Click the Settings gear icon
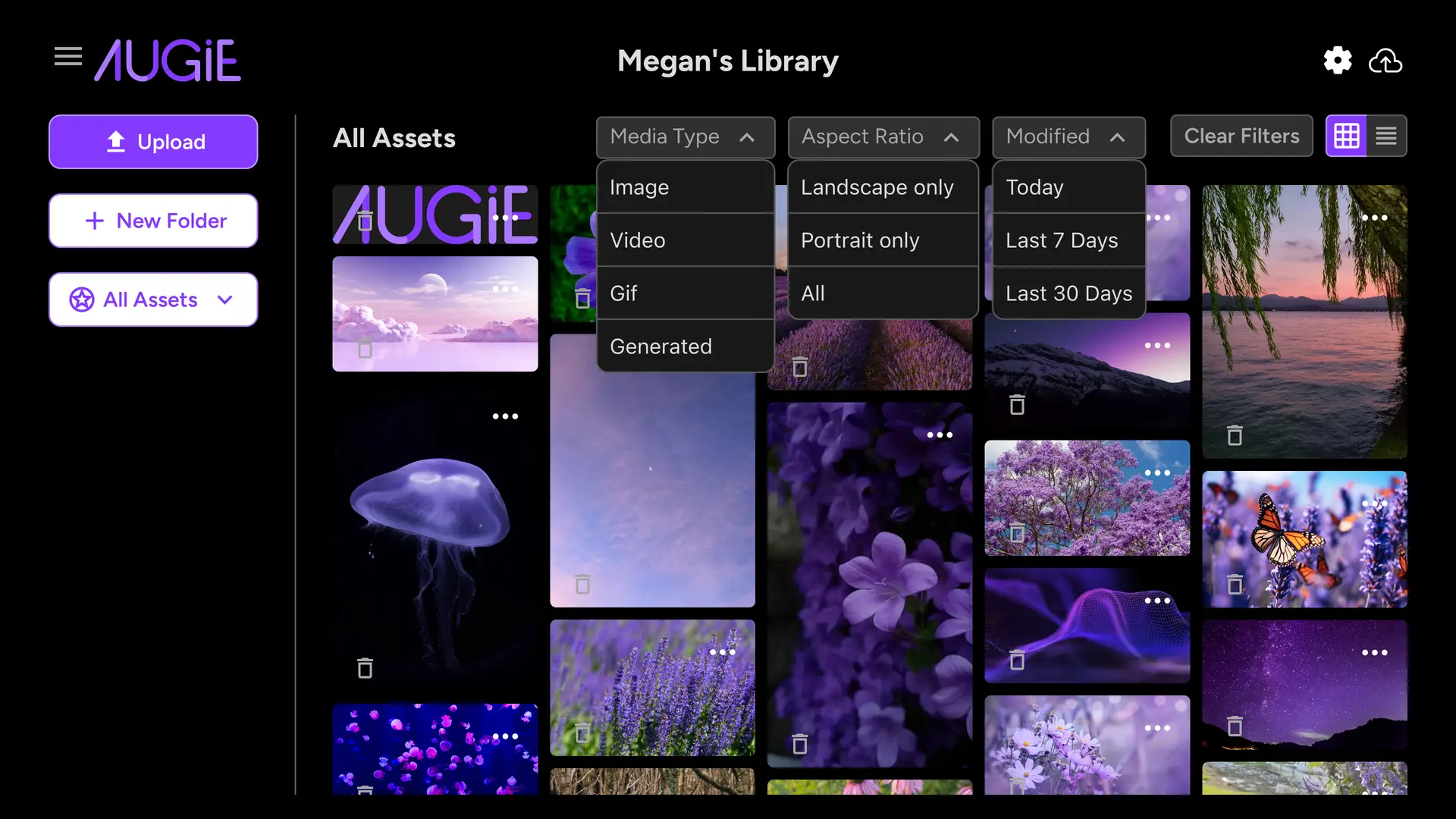The width and height of the screenshot is (1456, 819). 1338,59
